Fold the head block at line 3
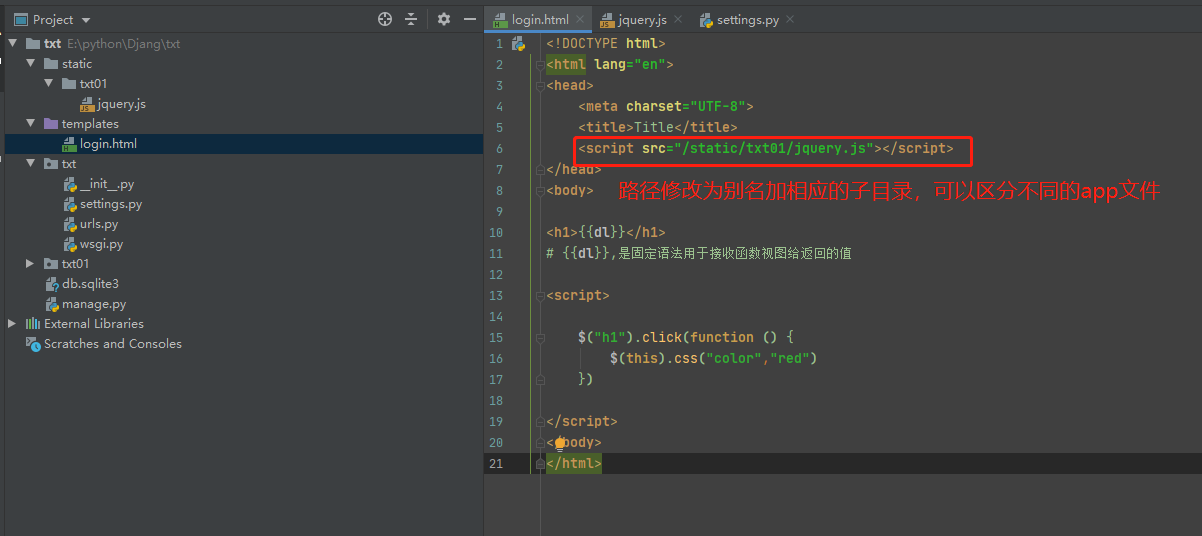Image resolution: width=1202 pixels, height=536 pixels. pos(540,86)
